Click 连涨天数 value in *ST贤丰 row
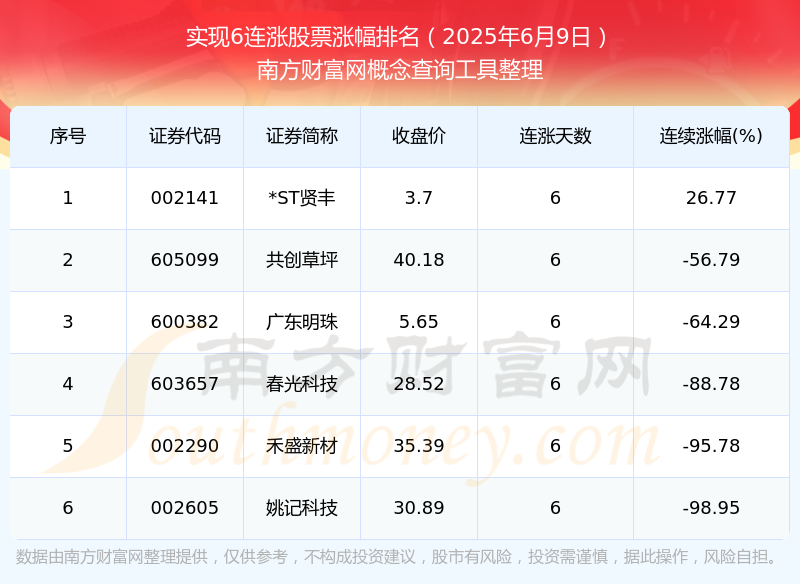 click(x=555, y=198)
